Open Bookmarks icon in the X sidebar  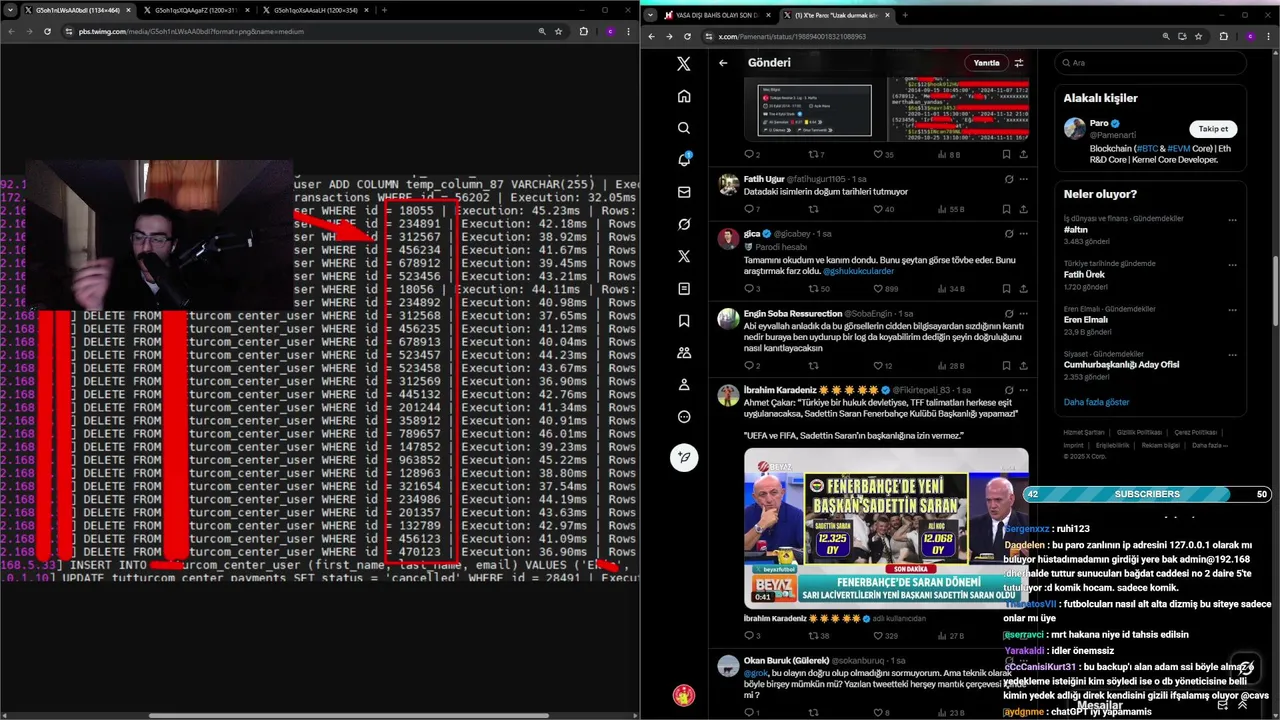(x=684, y=320)
